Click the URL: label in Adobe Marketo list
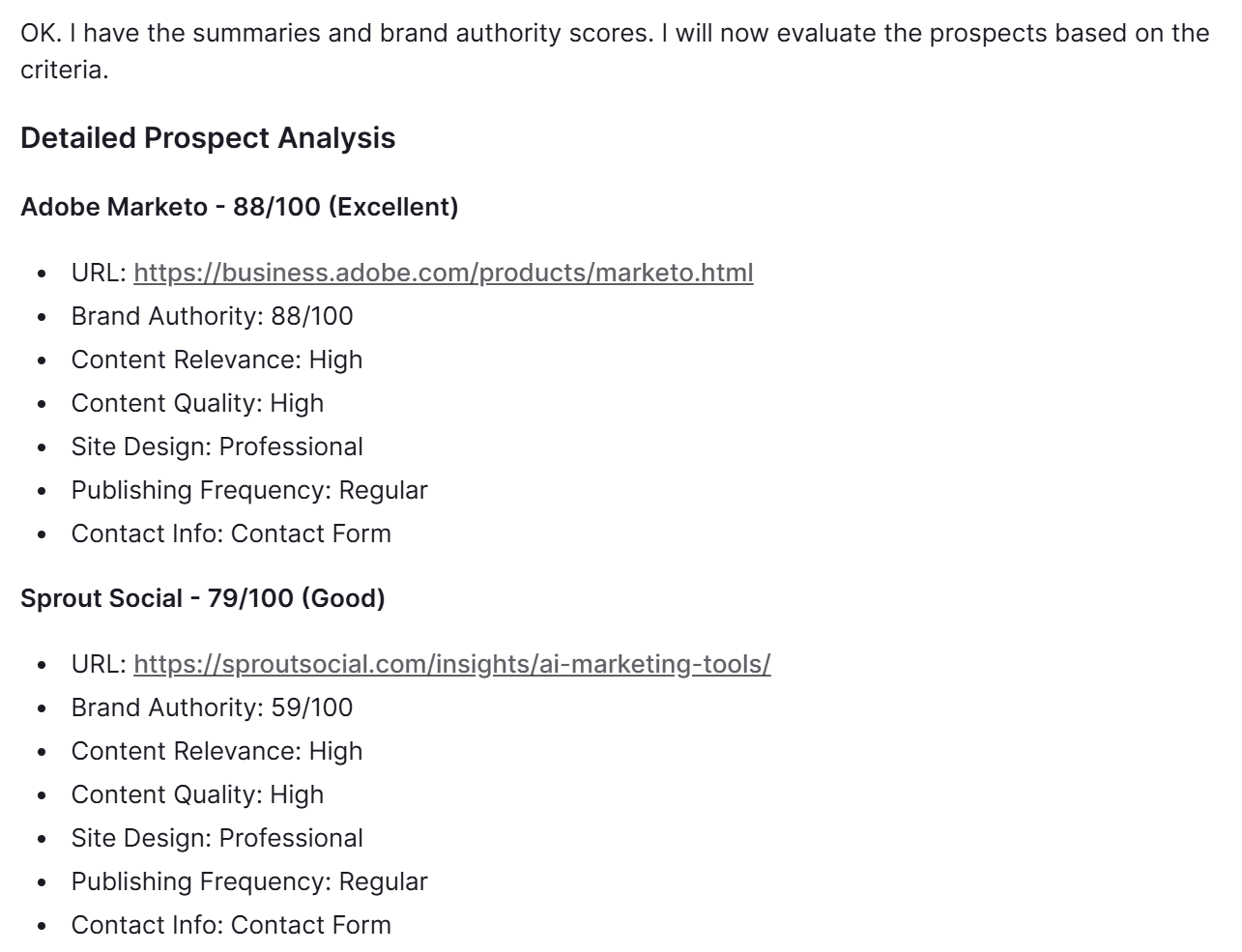 click(99, 273)
